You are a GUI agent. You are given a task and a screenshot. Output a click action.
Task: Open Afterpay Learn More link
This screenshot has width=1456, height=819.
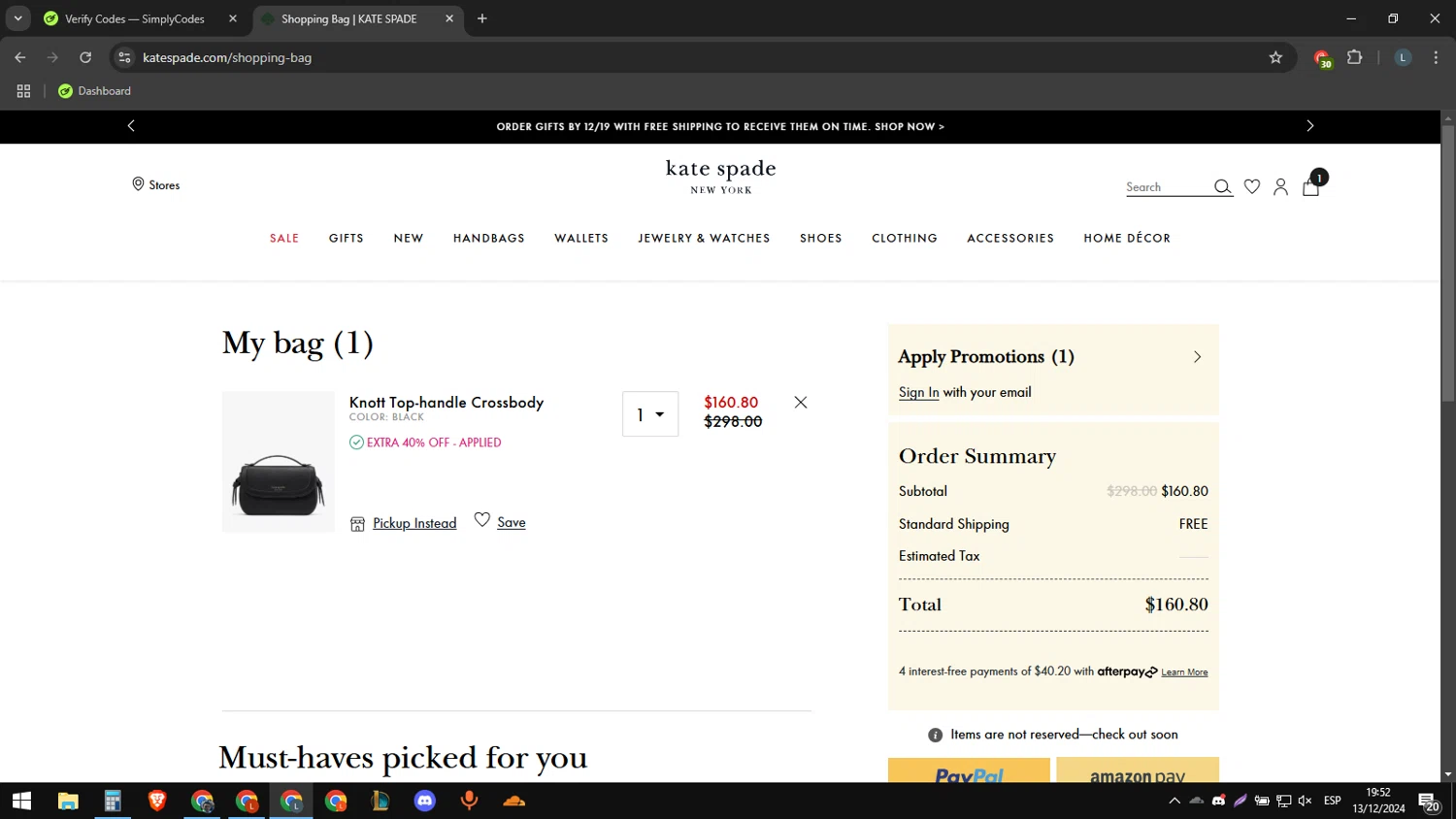point(1184,672)
